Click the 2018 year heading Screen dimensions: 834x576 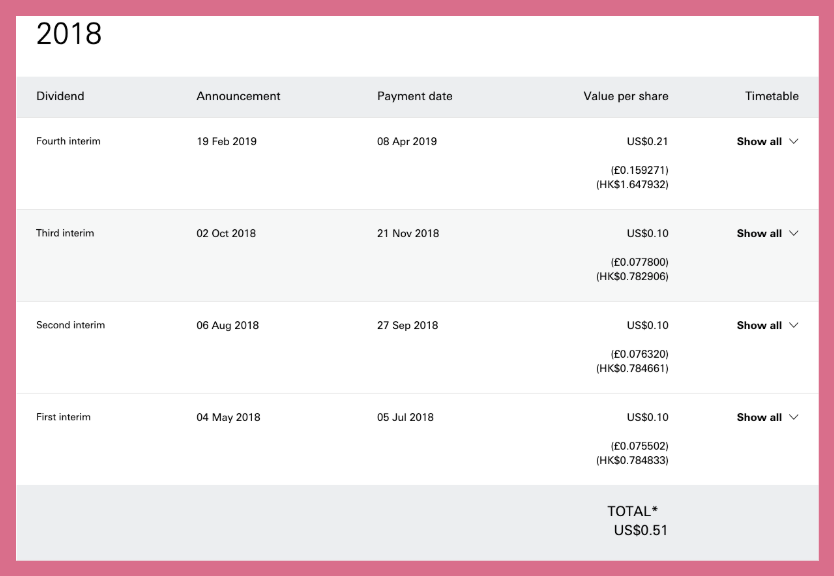[69, 34]
